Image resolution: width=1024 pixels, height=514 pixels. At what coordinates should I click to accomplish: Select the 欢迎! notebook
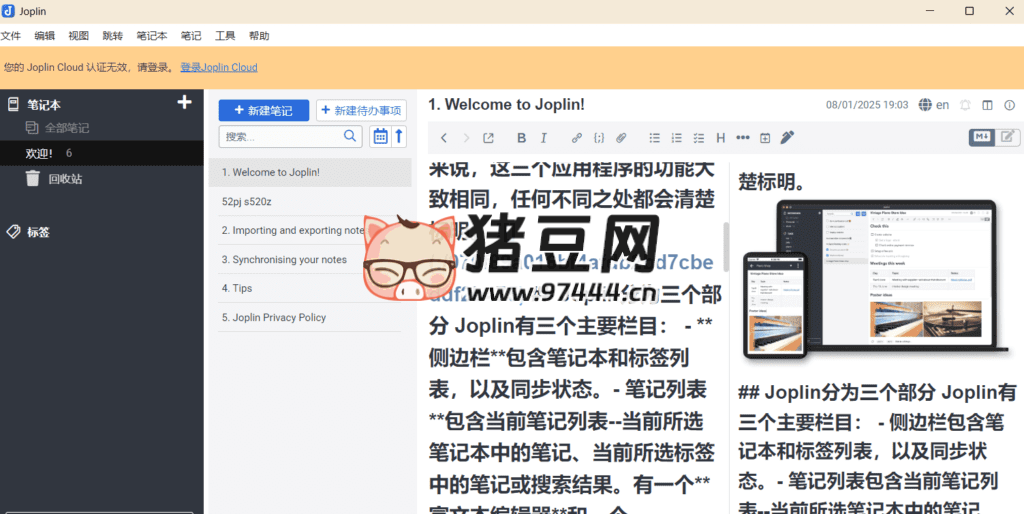pyautogui.click(x=102, y=153)
